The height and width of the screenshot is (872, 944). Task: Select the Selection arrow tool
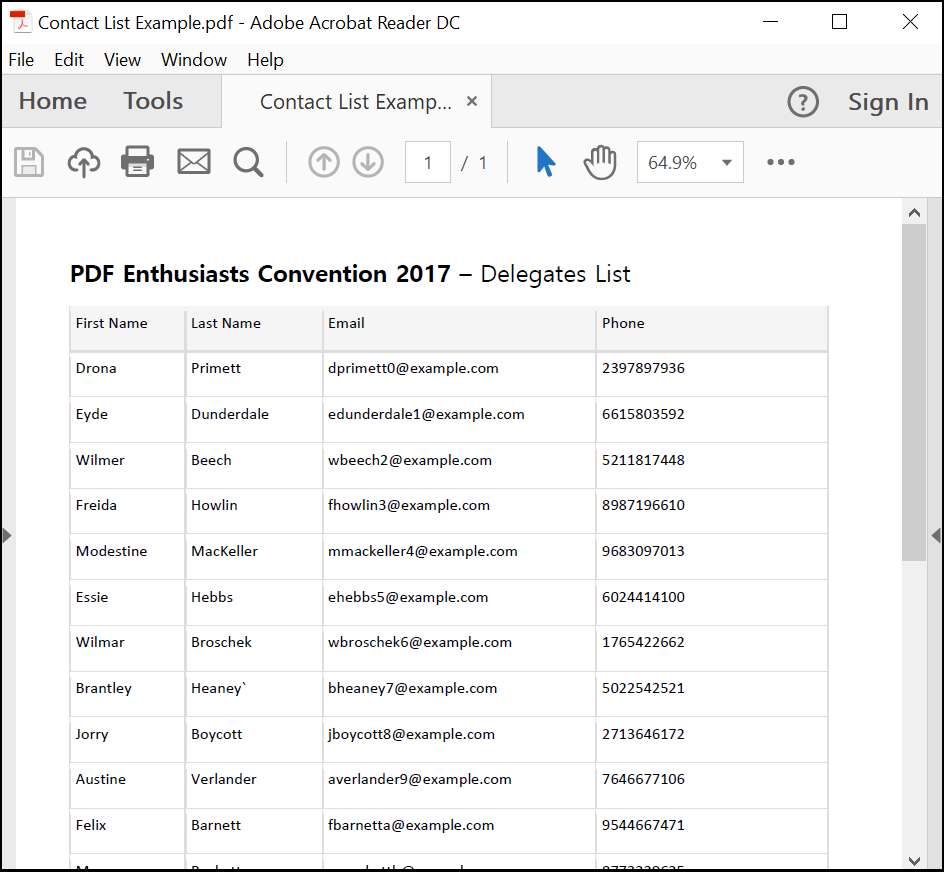click(x=545, y=161)
